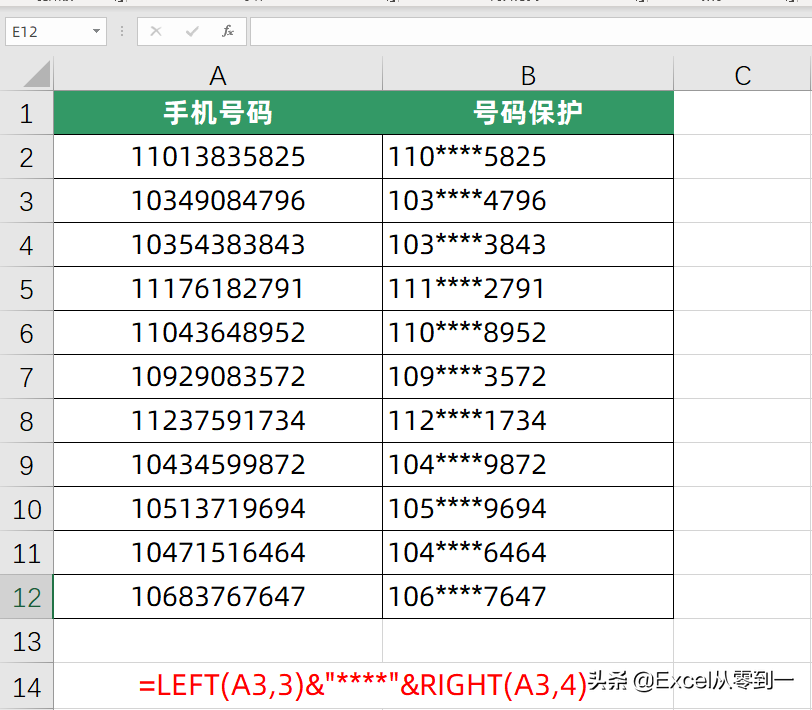Select row 1 header
The width and height of the screenshot is (812, 710).
[26, 113]
